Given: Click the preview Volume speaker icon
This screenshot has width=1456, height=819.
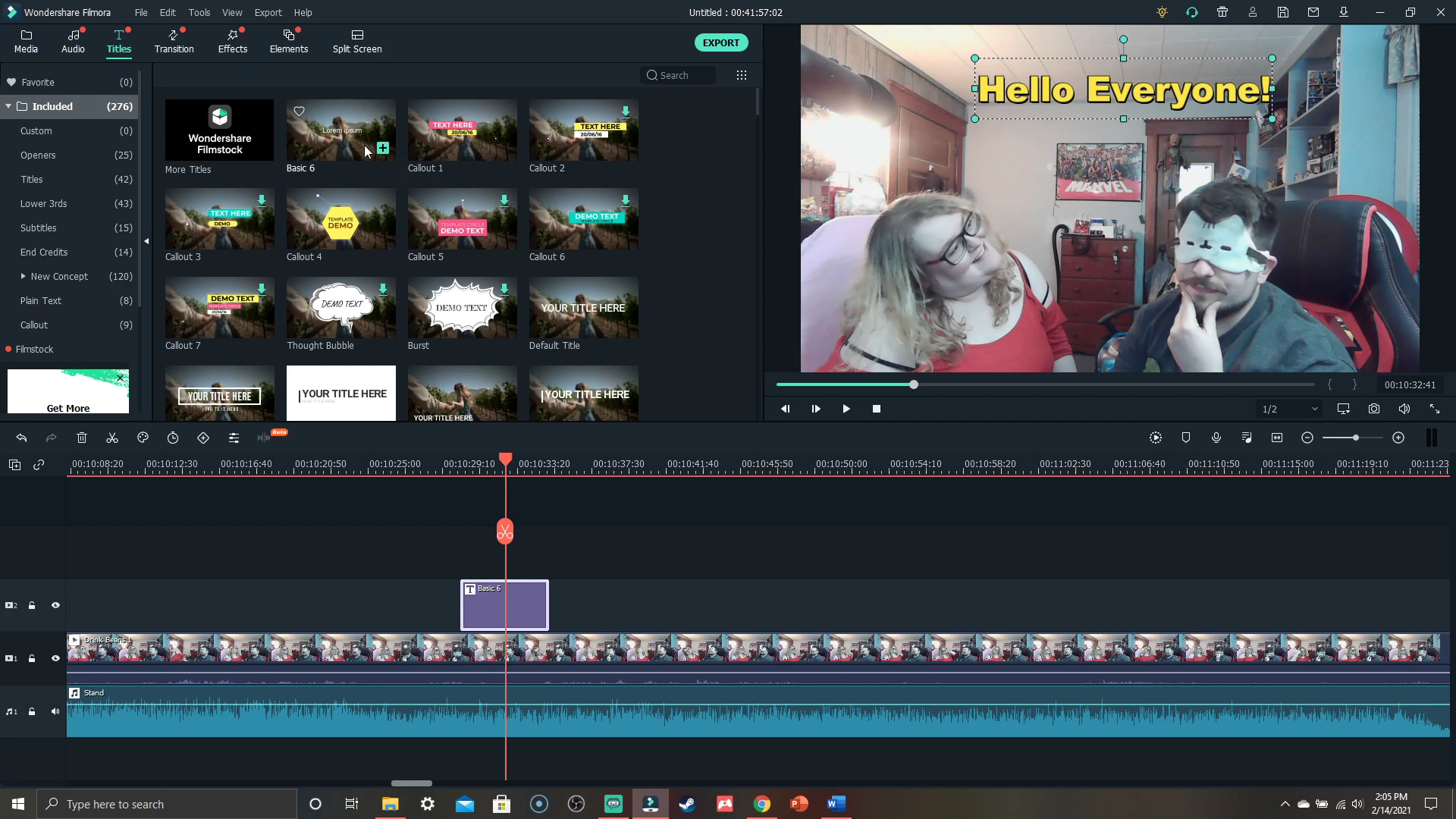Looking at the screenshot, I should (x=1404, y=409).
